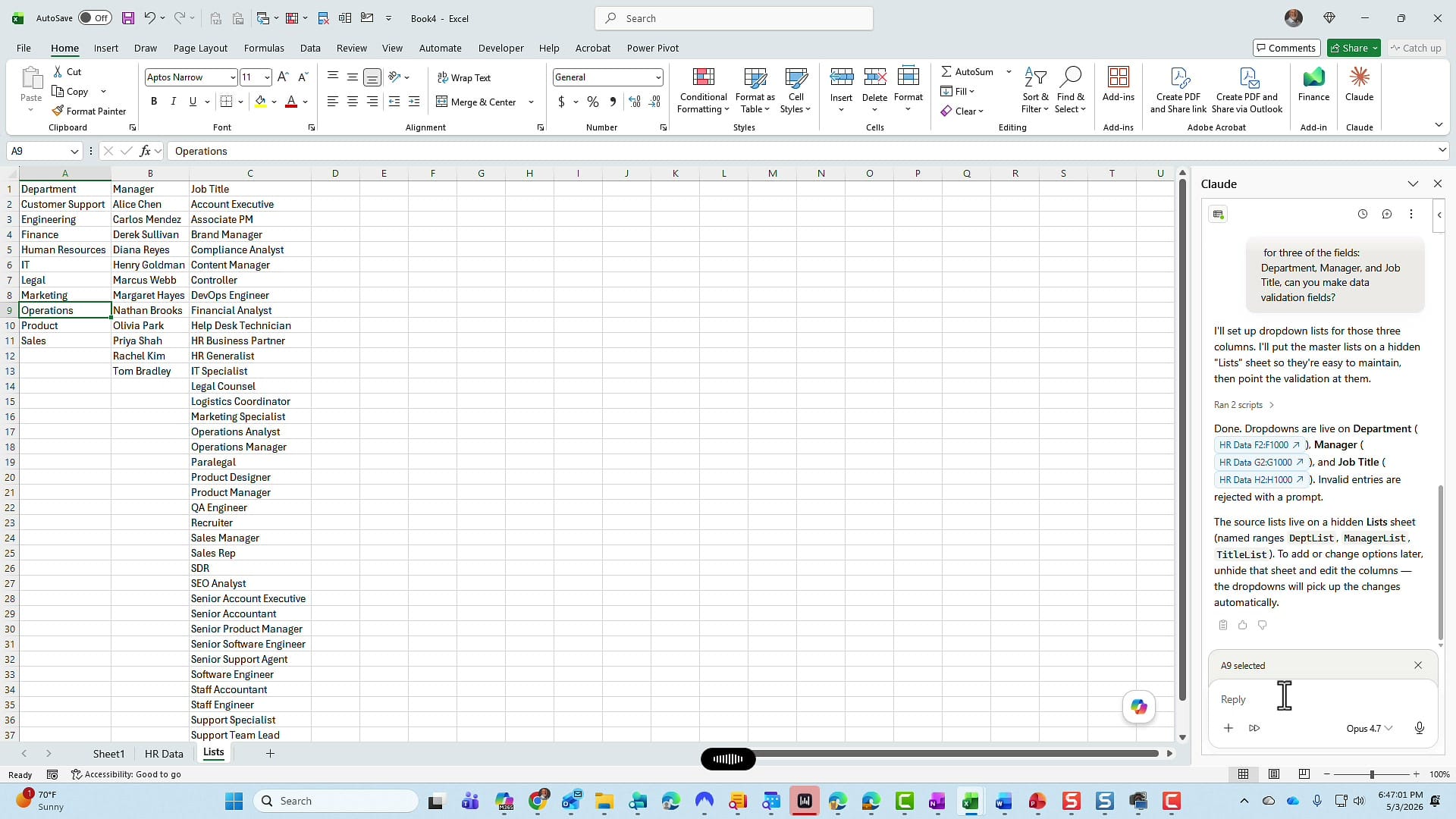Click the Share button

click(x=1354, y=48)
